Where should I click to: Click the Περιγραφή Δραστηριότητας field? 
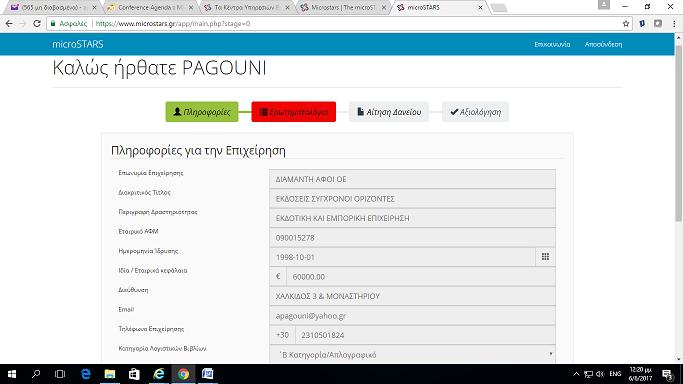coord(412,218)
